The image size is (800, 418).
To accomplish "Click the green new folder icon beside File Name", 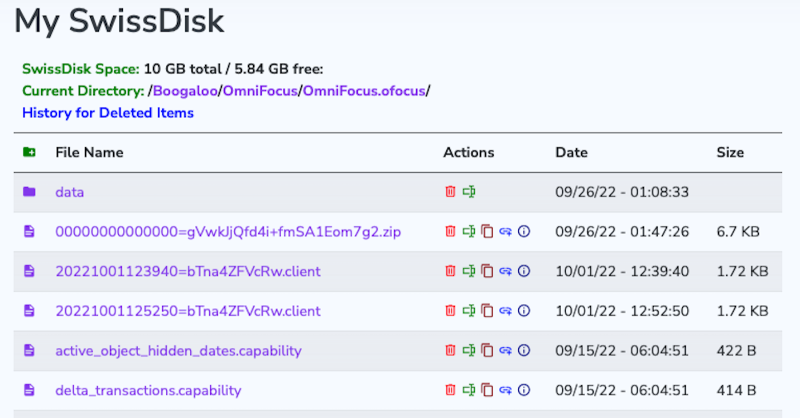I will coord(29,152).
